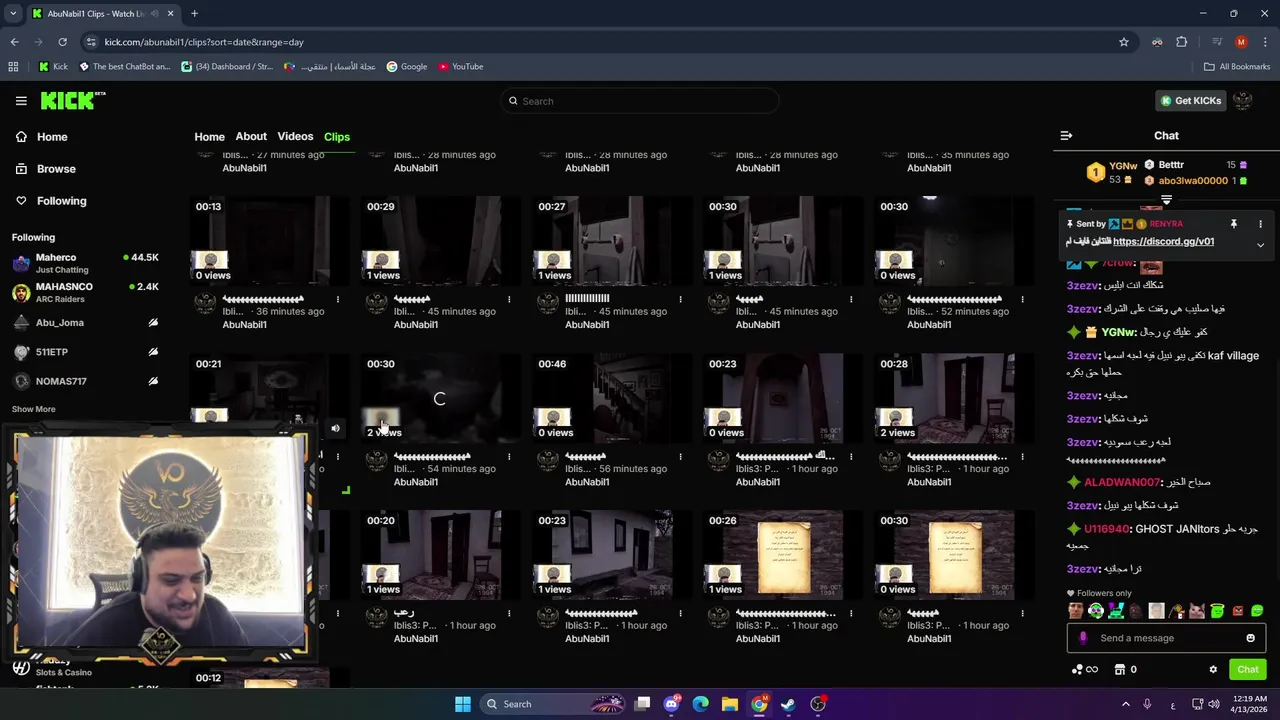The height and width of the screenshot is (720, 1280).
Task: Open the emote picker in message box
Action: click(1250, 638)
